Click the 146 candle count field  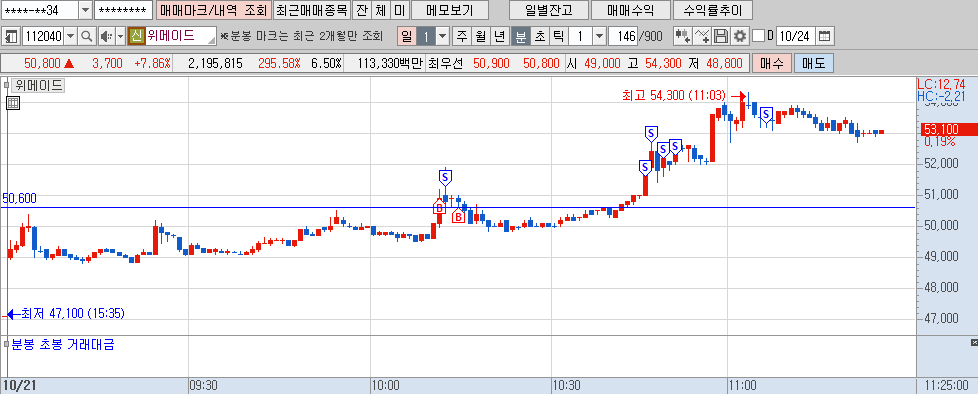pos(622,36)
